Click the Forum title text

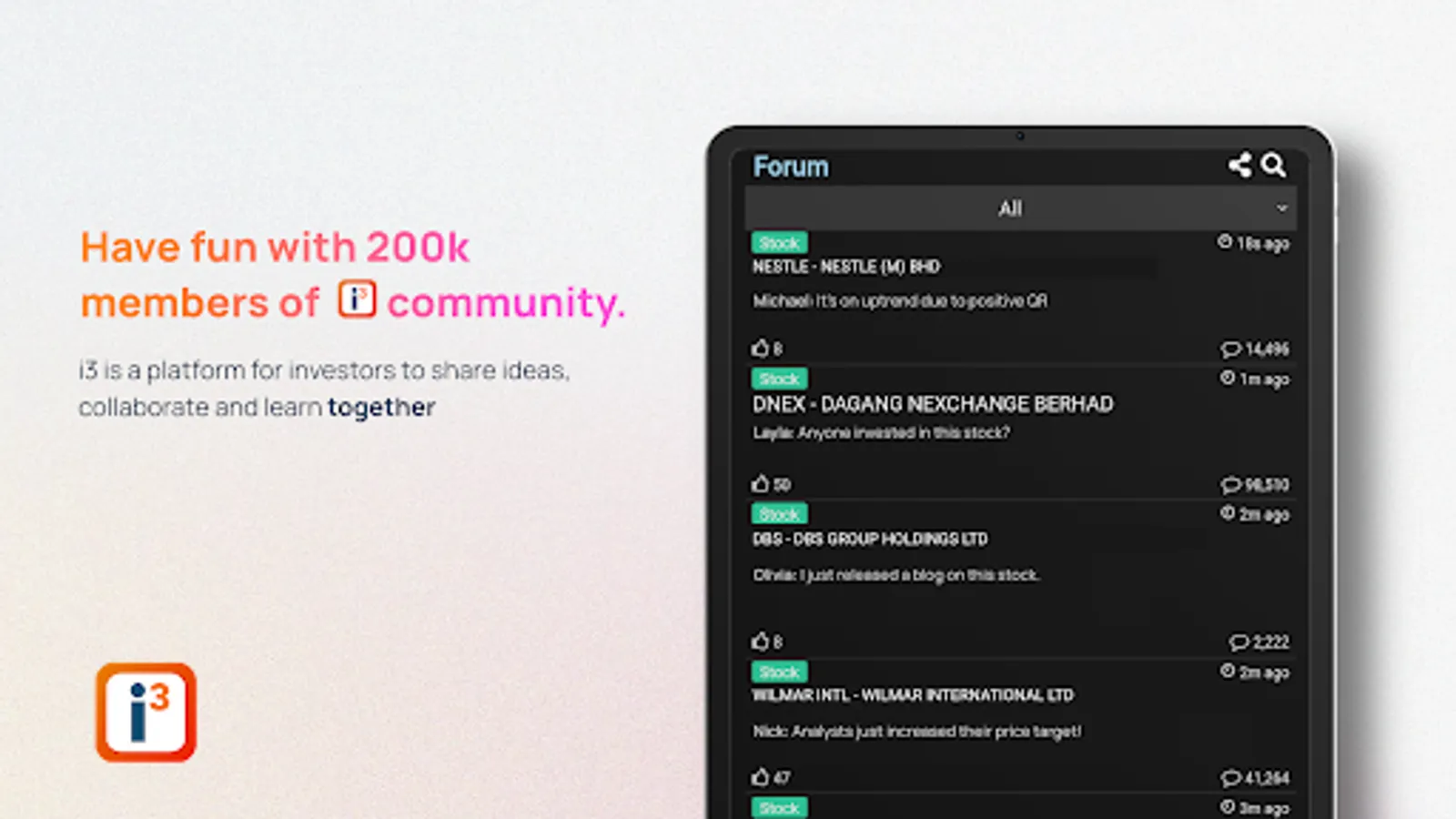[x=791, y=167]
